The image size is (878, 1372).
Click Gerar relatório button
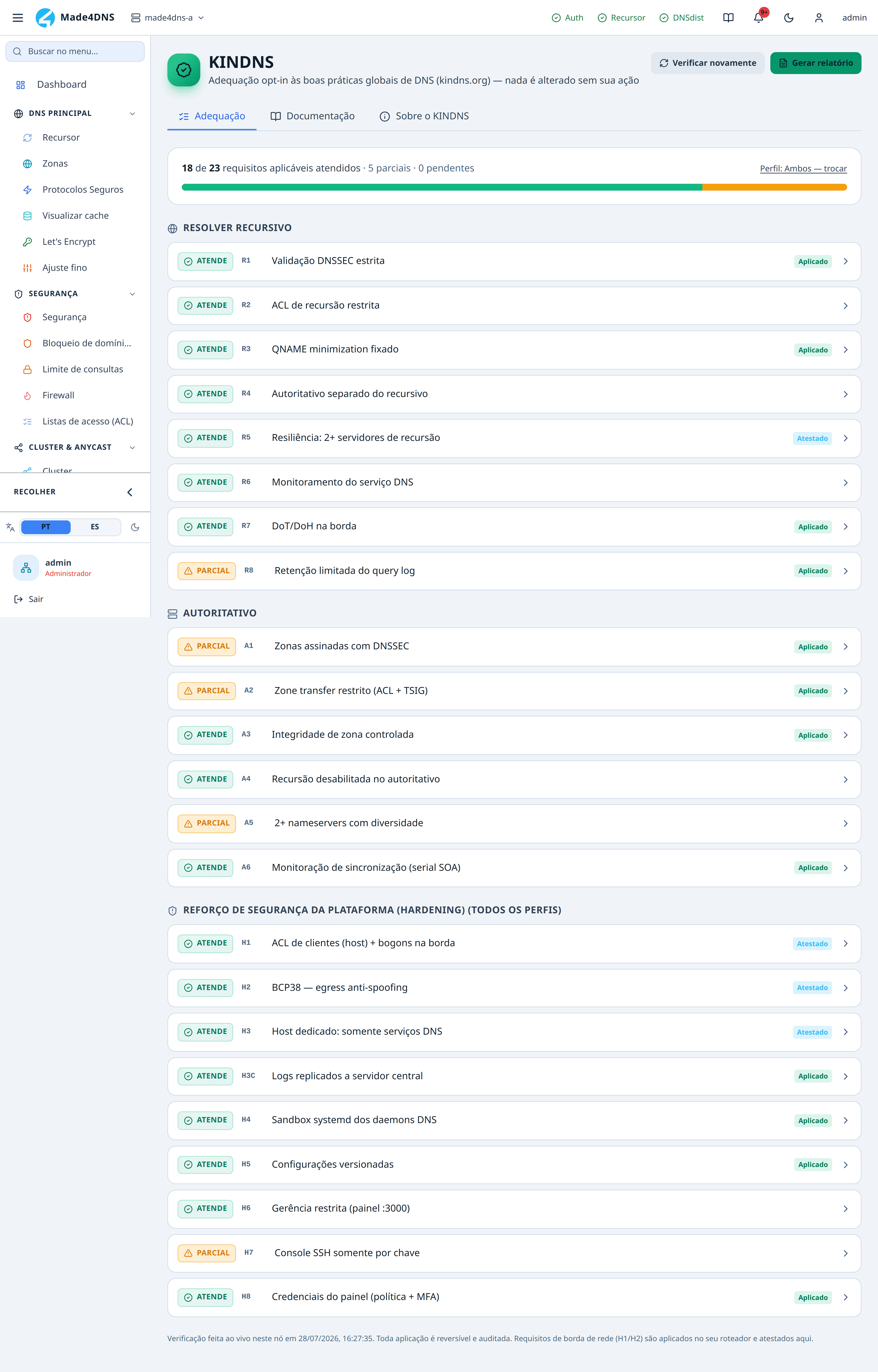(815, 63)
